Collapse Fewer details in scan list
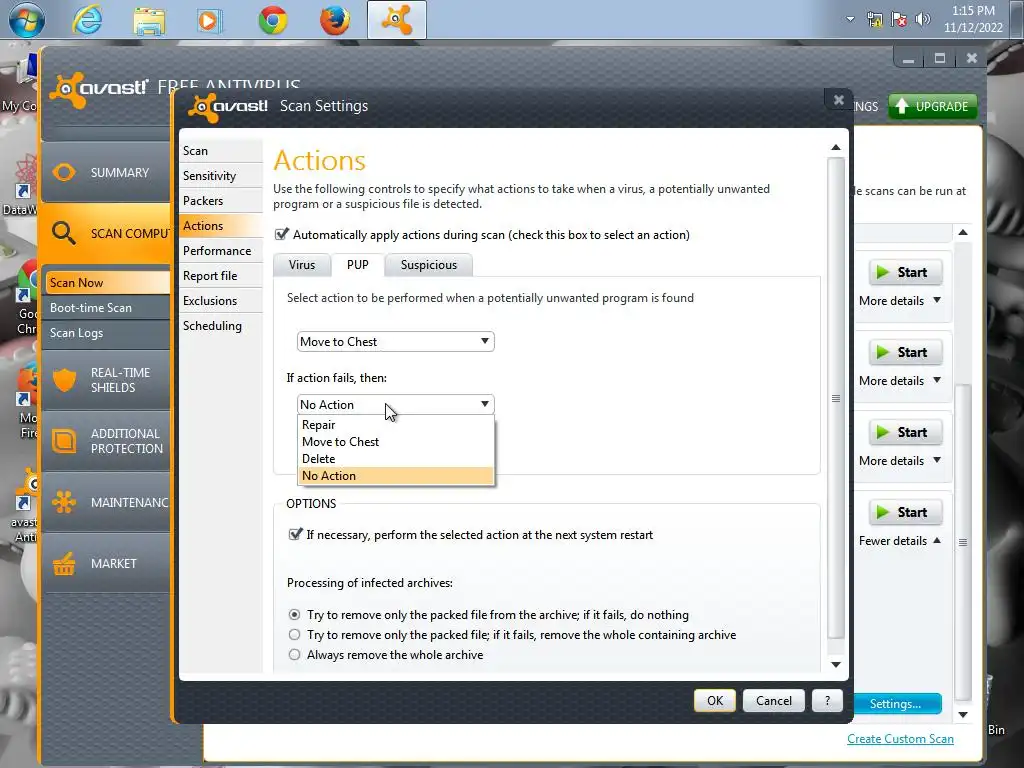The height and width of the screenshot is (768, 1024). click(900, 541)
